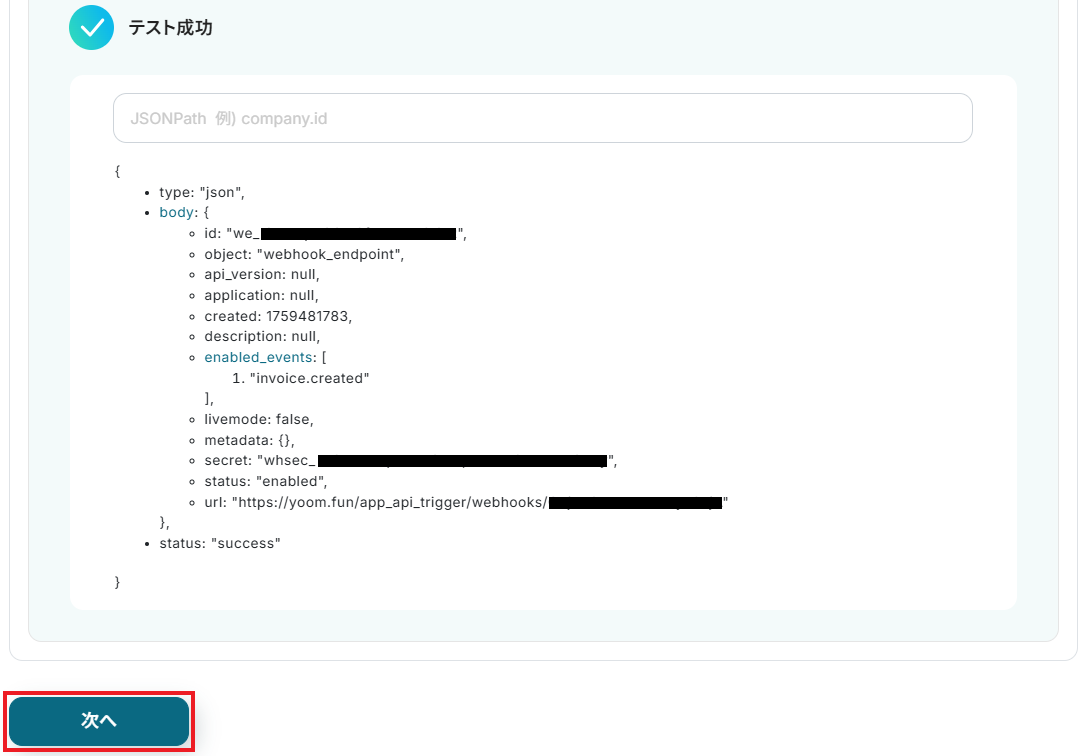Click the green test success checkmark icon

pyautogui.click(x=91, y=28)
